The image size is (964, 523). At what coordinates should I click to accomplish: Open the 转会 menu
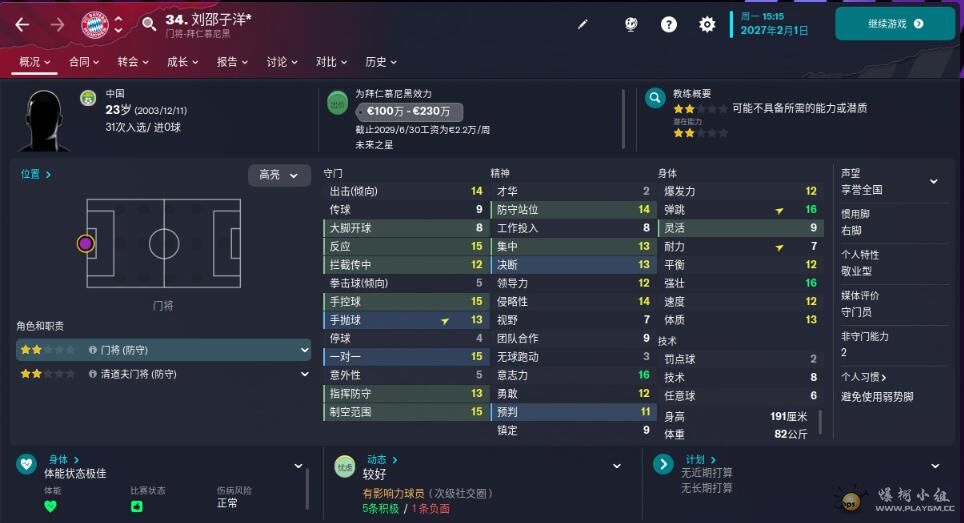(x=133, y=62)
